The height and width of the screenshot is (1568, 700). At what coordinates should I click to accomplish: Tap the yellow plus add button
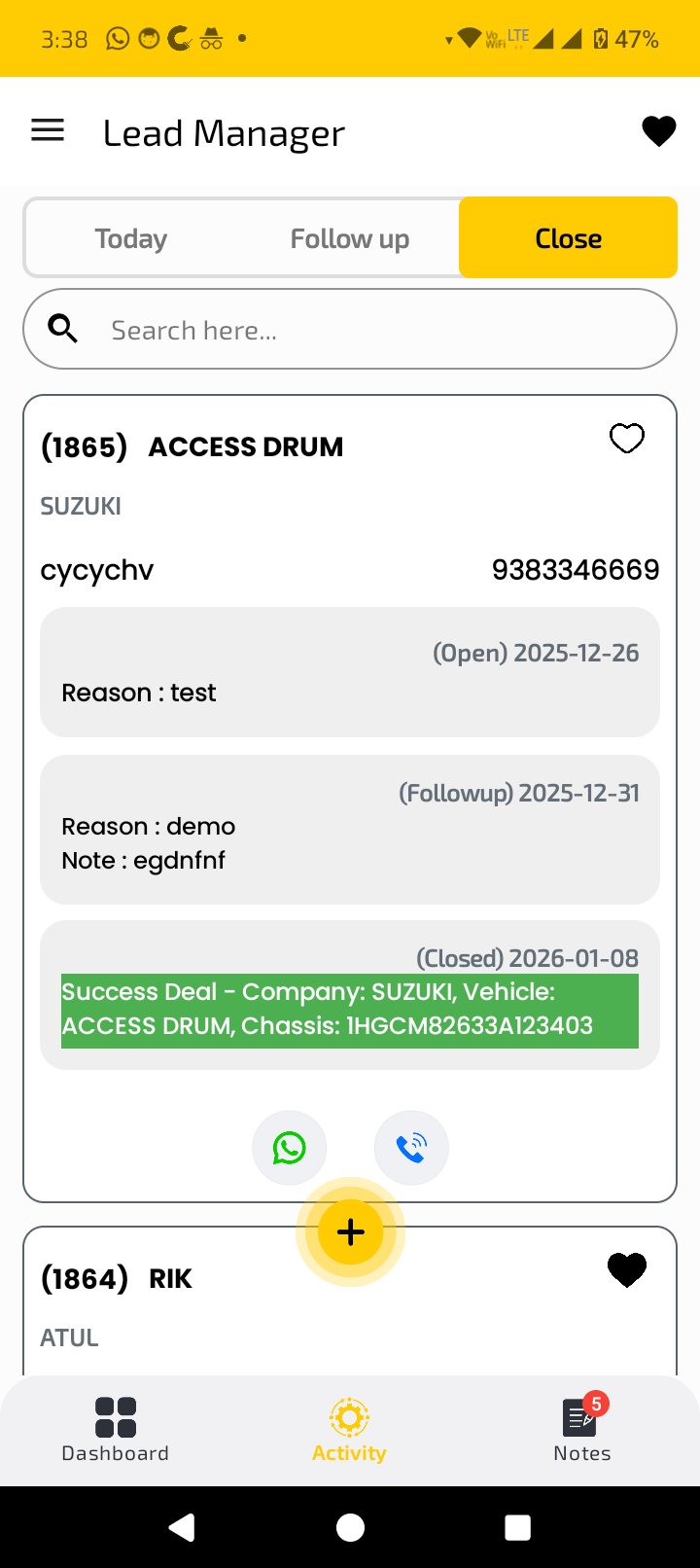pyautogui.click(x=350, y=1232)
